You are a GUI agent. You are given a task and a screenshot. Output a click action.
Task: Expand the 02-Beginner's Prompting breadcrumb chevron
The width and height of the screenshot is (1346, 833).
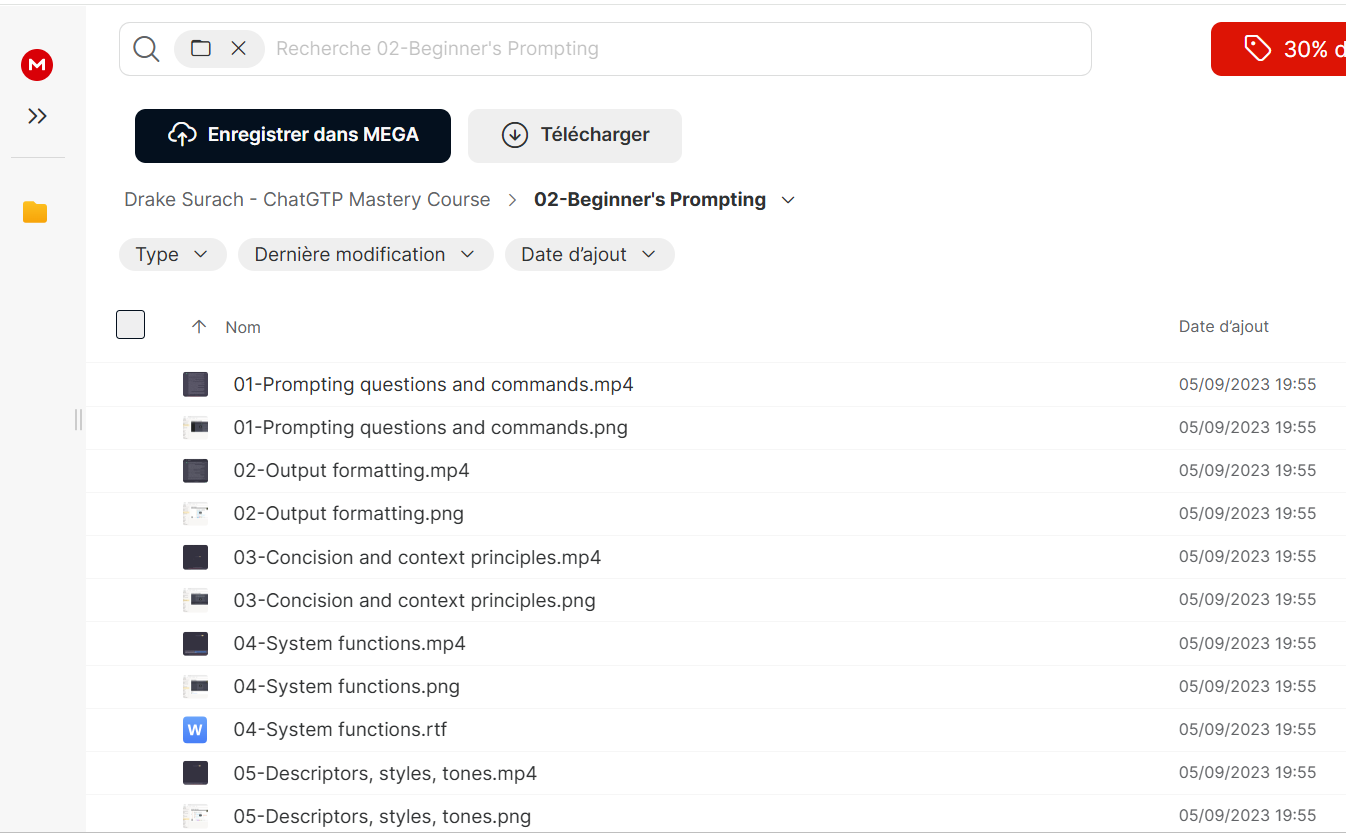[x=789, y=200]
